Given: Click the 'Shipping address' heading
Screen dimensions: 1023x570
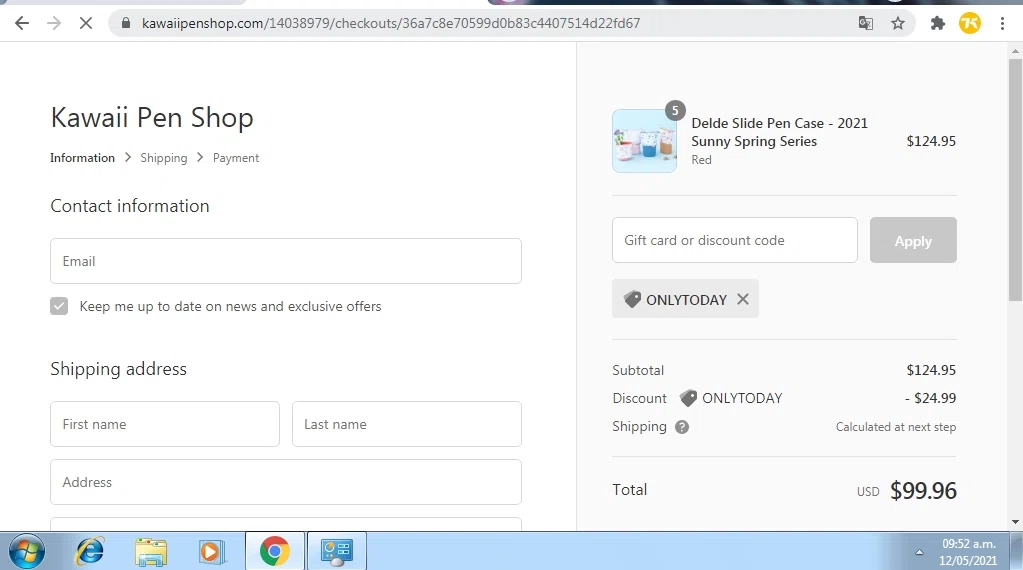Looking at the screenshot, I should pos(118,369).
